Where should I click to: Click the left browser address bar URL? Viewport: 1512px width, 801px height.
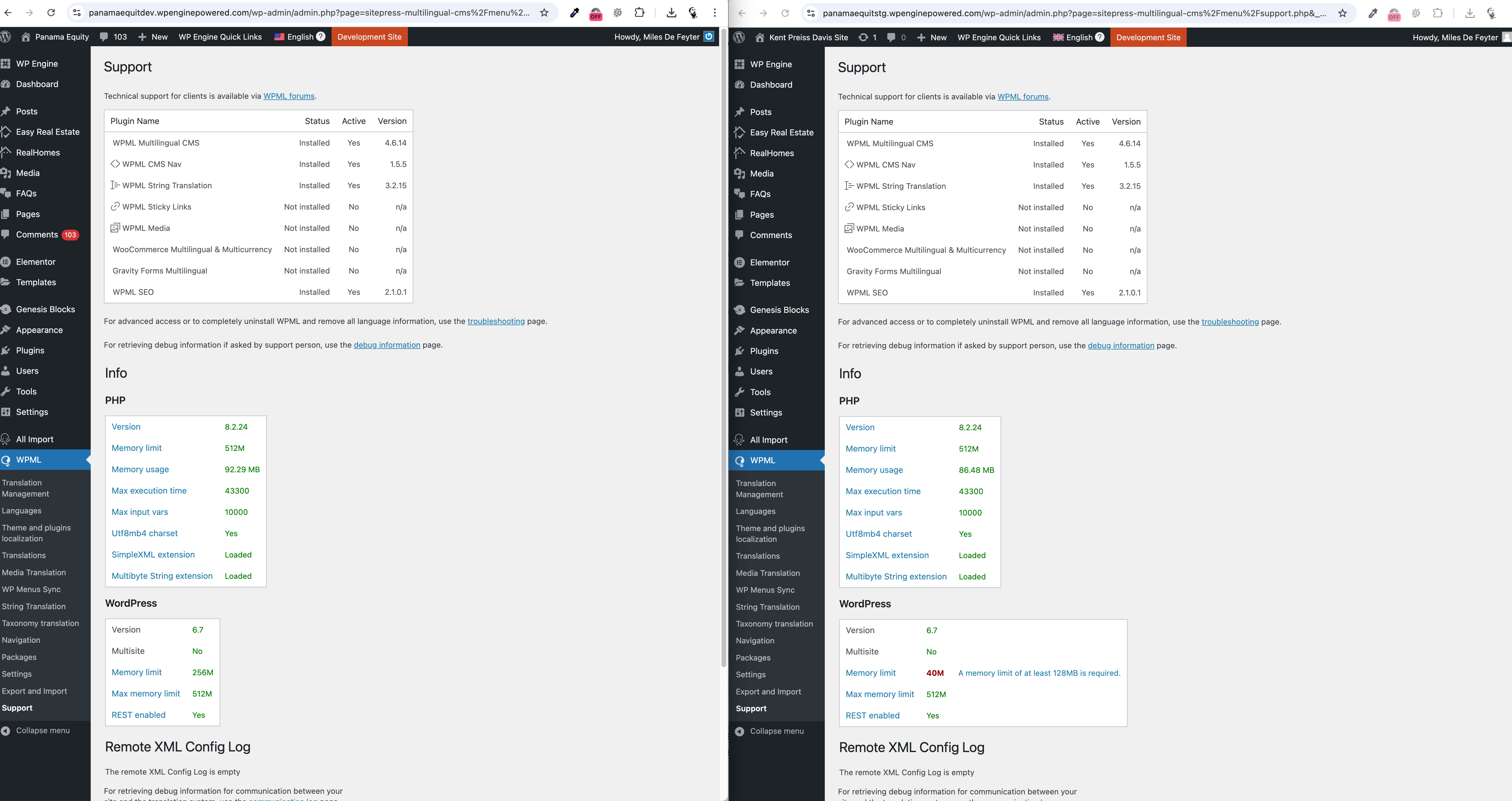click(309, 12)
